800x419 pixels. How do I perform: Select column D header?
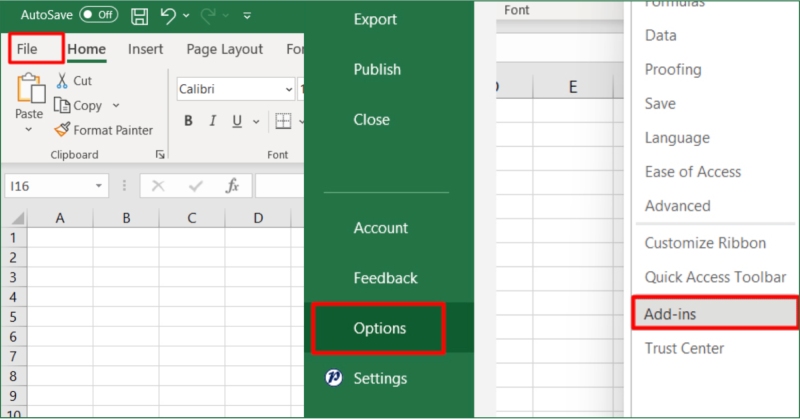coord(258,218)
